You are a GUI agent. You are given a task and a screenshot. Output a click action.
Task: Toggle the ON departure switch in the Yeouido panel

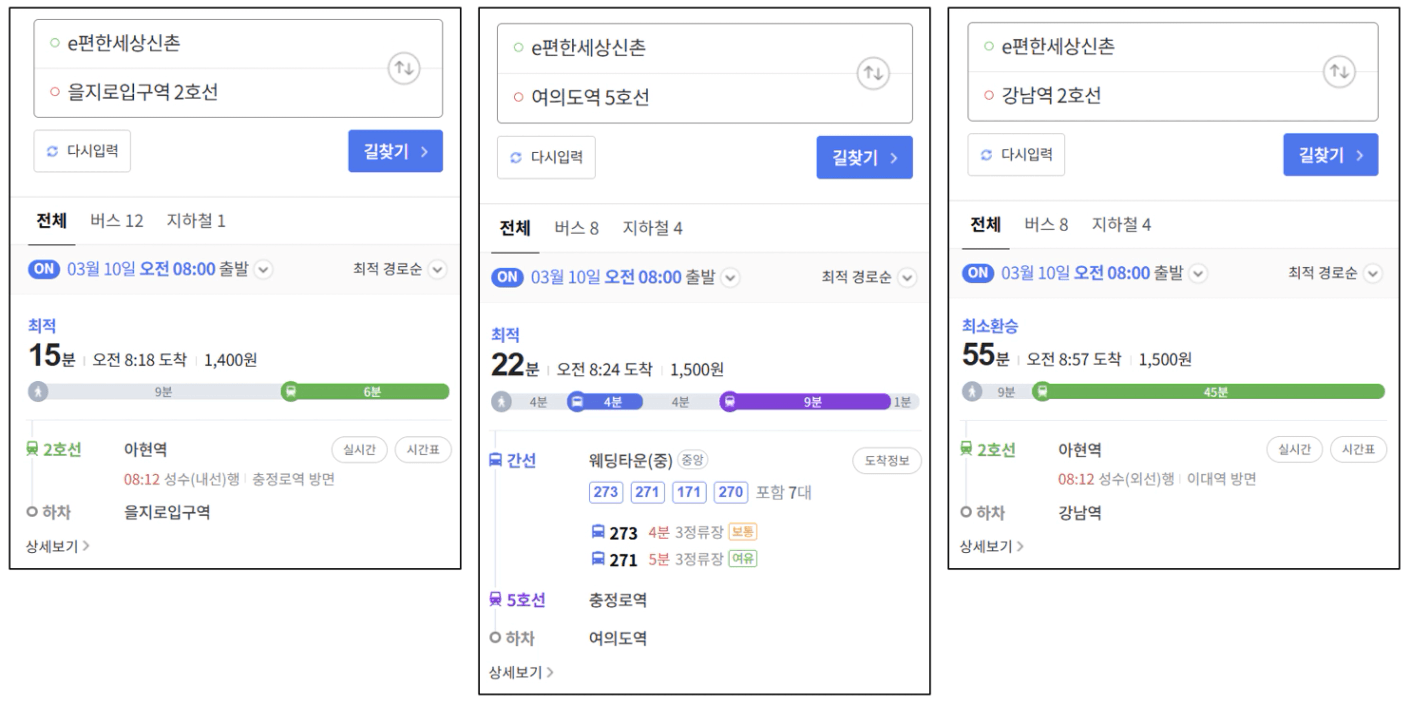click(x=508, y=277)
